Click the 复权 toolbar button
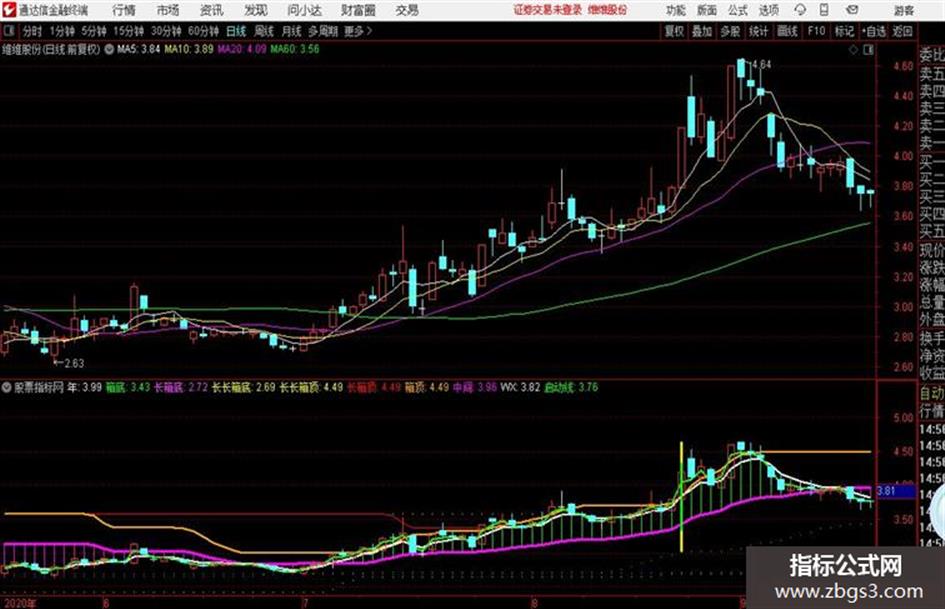This screenshot has height=609, width=945. click(x=674, y=31)
